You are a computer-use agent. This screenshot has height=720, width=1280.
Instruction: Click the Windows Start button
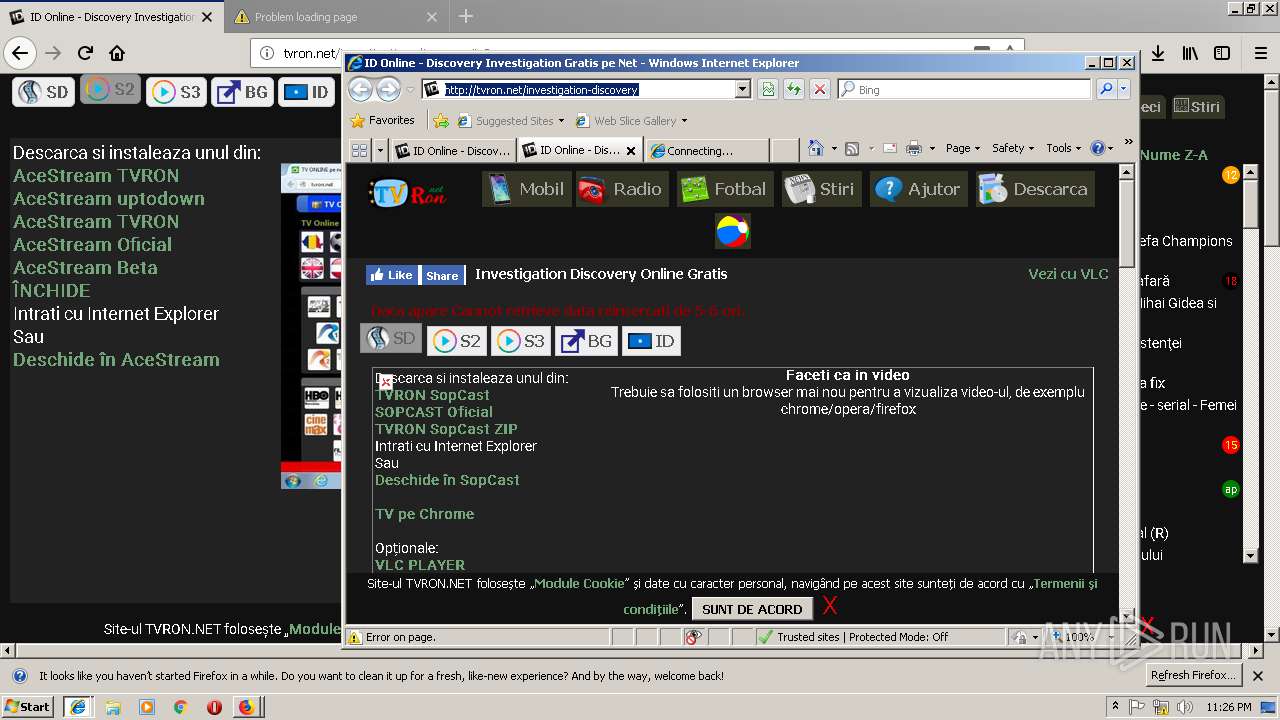pos(28,707)
